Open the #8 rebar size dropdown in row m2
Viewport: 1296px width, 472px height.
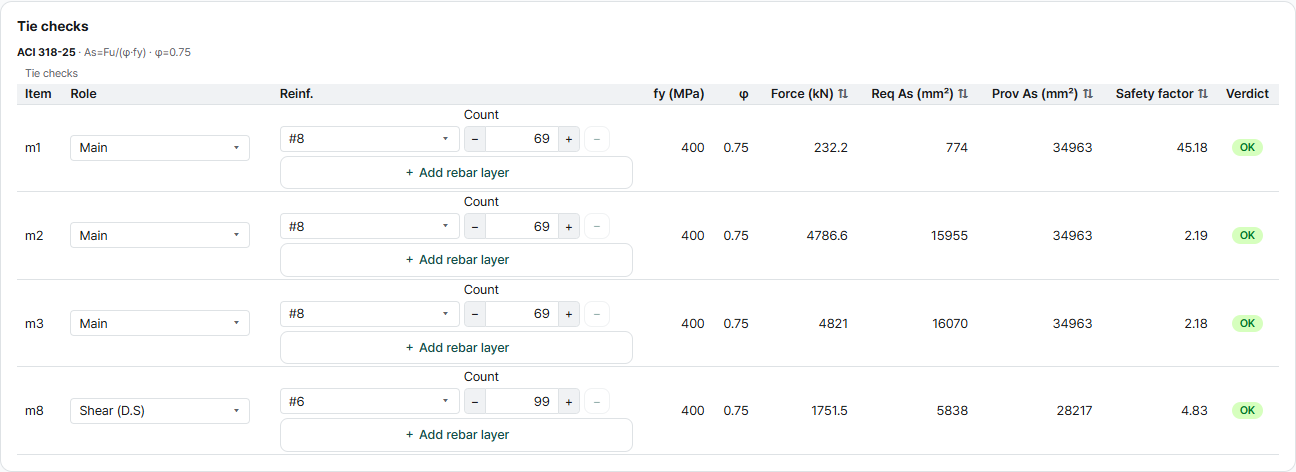click(370, 226)
